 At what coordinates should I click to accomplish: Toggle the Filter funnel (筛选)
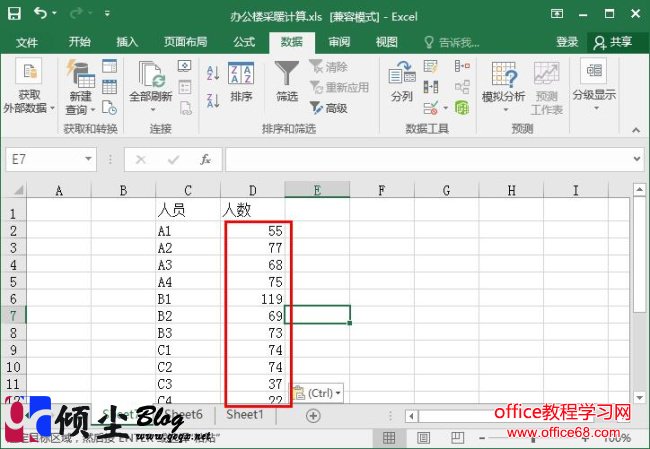coord(287,82)
